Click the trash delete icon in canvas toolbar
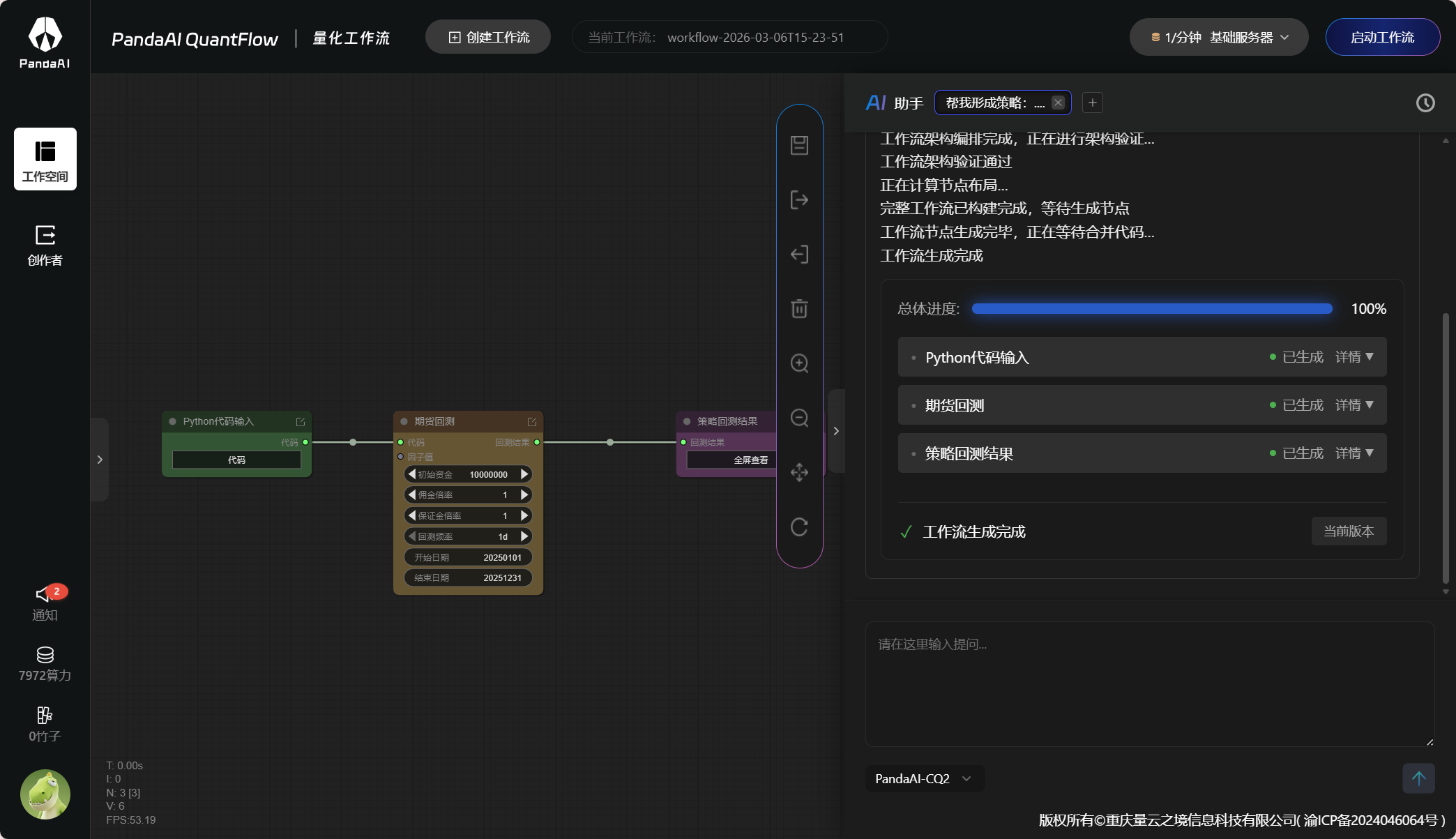The height and width of the screenshot is (839, 1456). pos(799,308)
